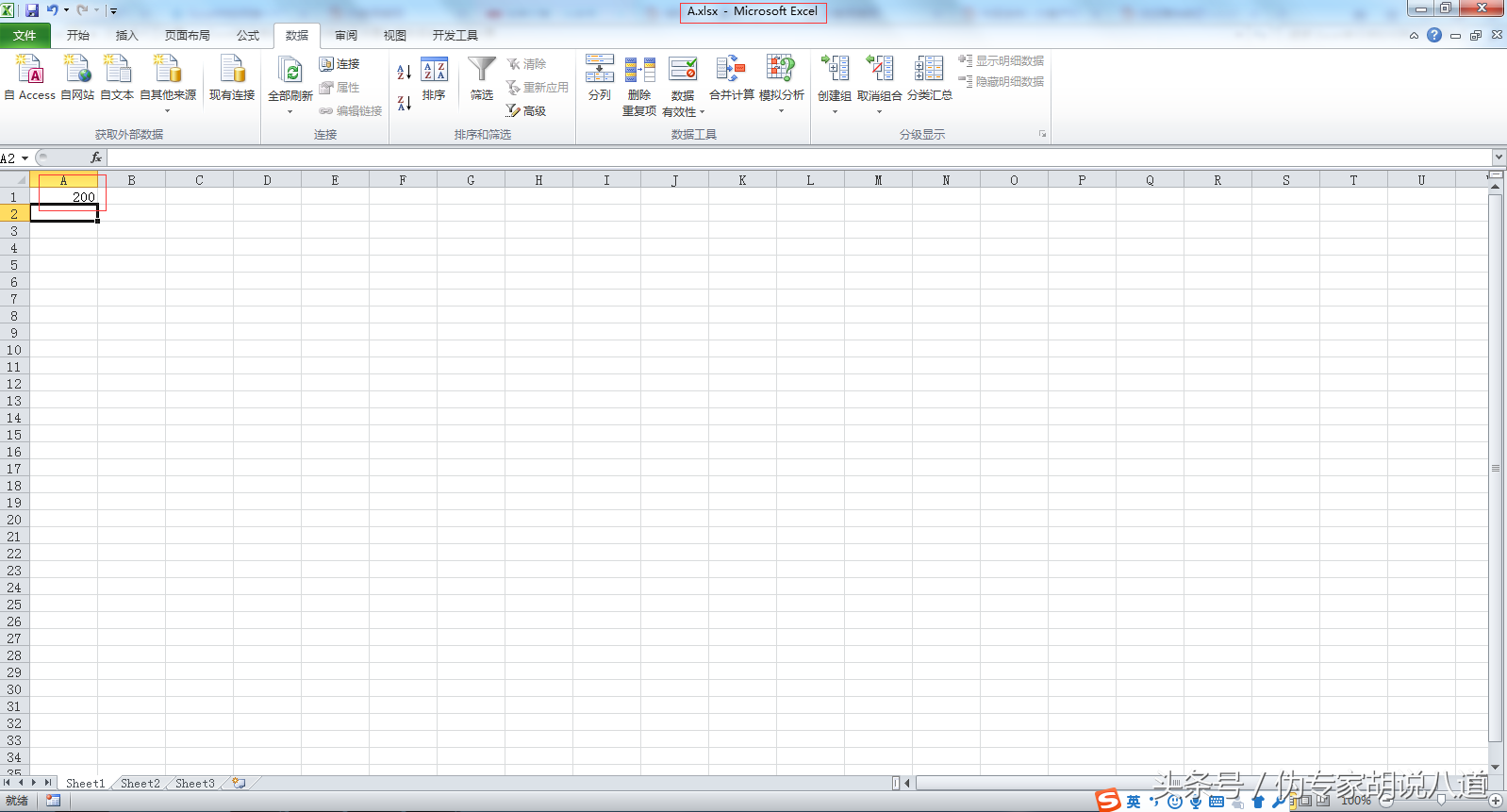Import data from text file (自文本)

point(117,77)
